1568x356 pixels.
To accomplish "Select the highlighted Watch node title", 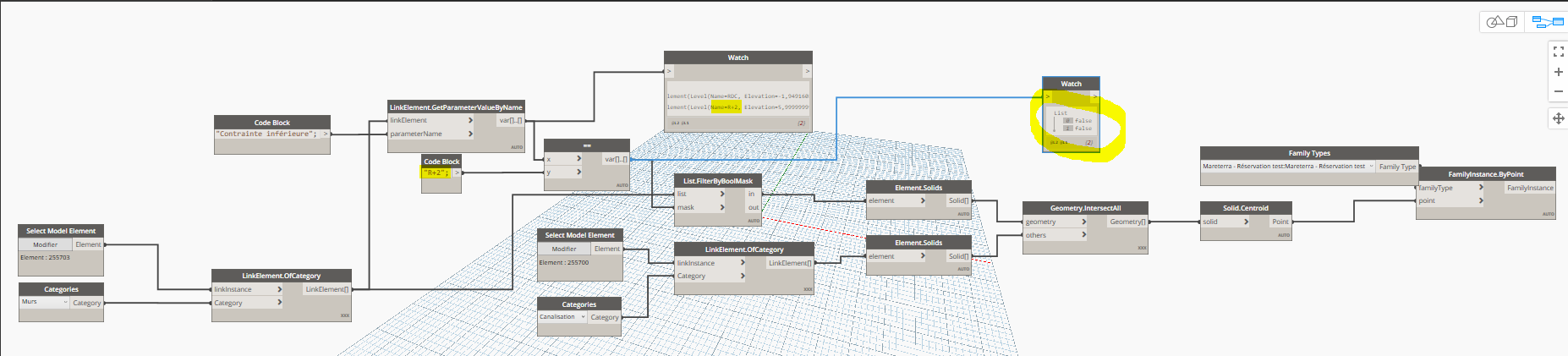I will [1071, 84].
